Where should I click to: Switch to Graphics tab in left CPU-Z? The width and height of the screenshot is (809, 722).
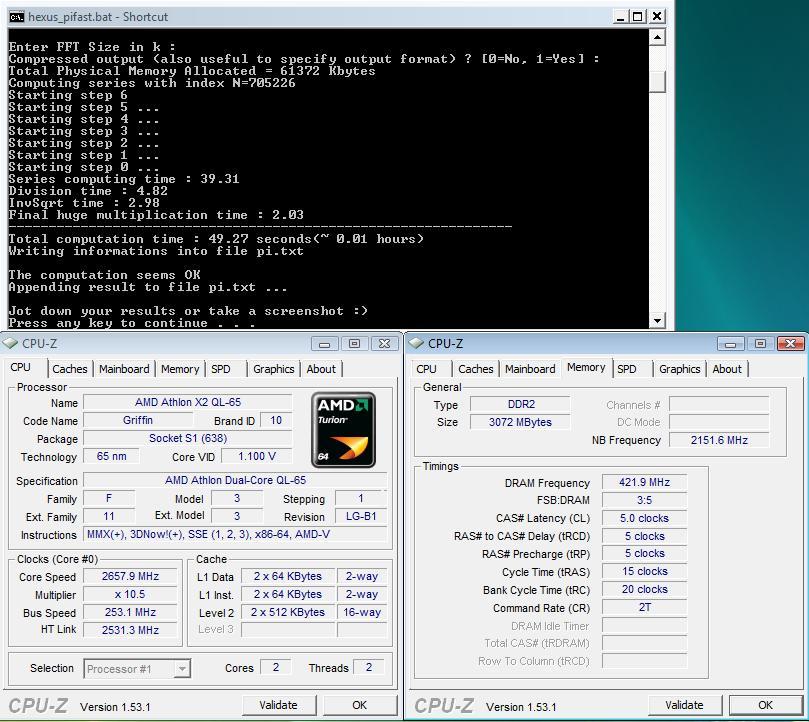point(273,369)
